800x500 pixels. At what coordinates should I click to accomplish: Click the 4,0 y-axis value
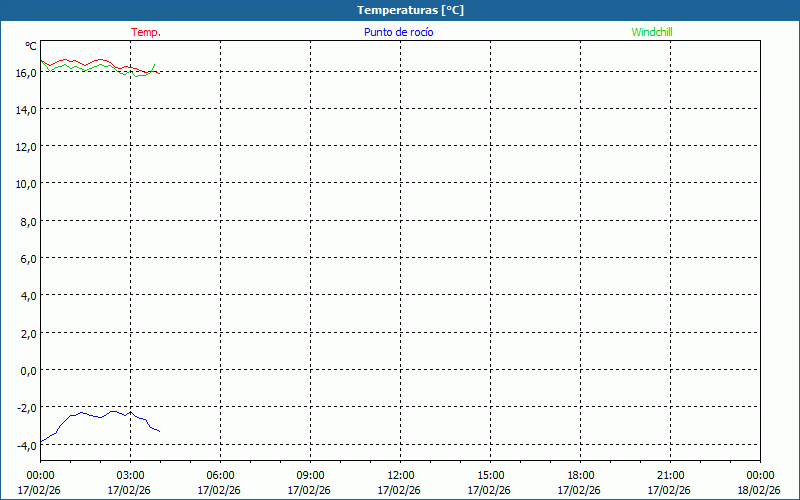pyautogui.click(x=28, y=296)
